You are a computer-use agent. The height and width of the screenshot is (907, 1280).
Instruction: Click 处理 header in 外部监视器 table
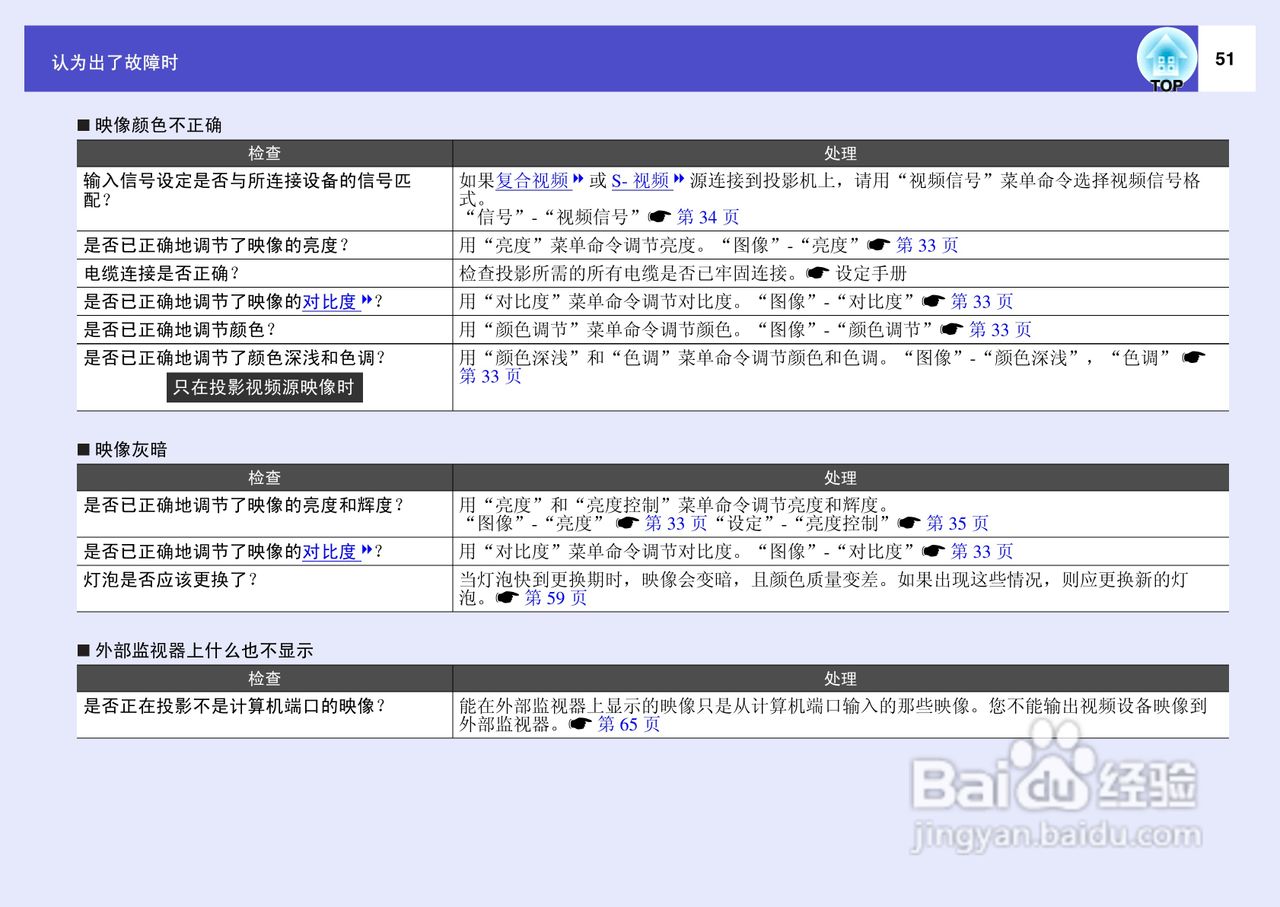click(840, 678)
